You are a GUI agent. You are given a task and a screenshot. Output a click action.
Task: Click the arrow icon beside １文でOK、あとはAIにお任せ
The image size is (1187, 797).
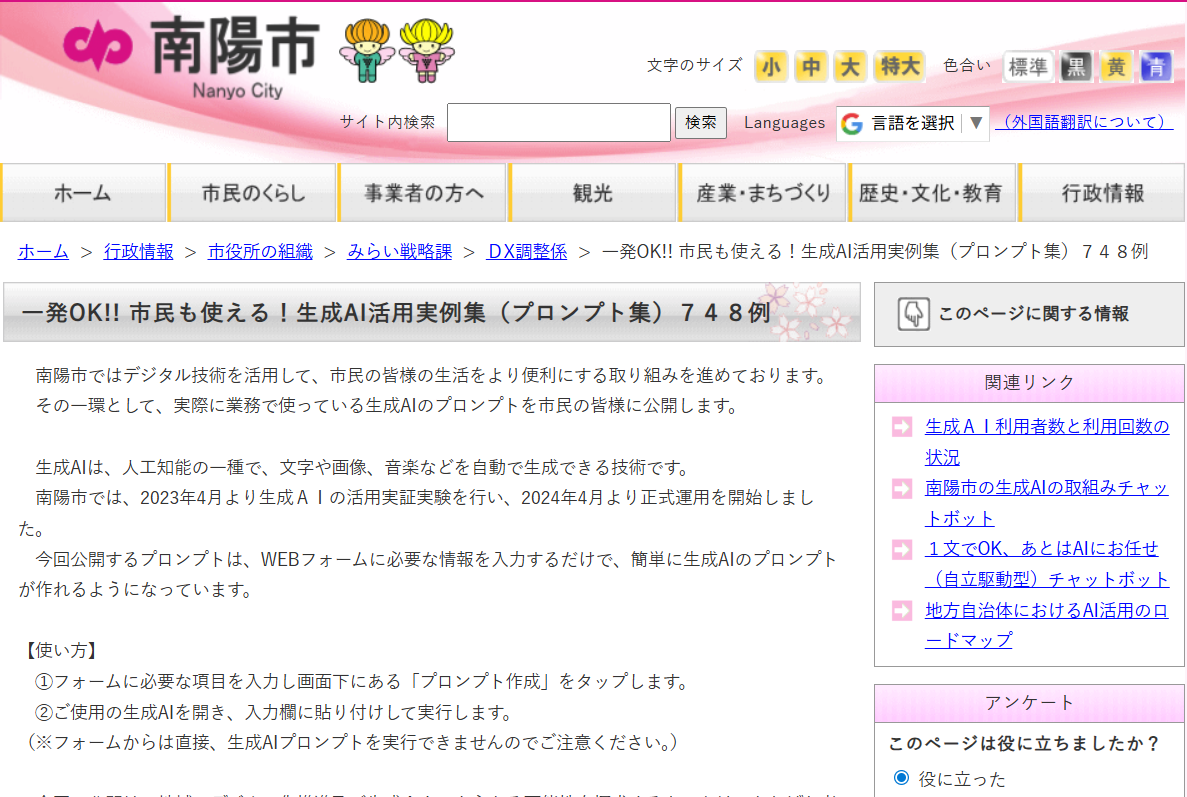(901, 550)
